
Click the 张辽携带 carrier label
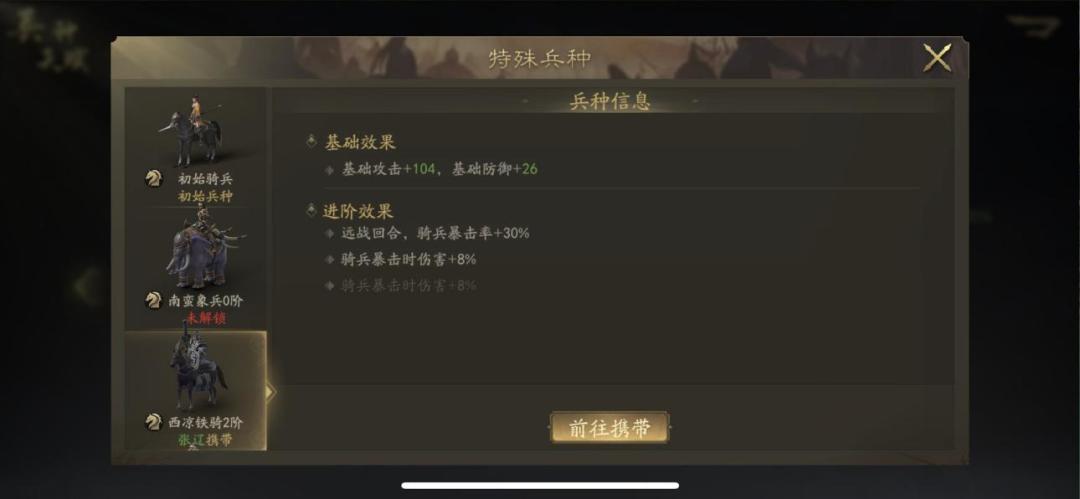(205, 440)
